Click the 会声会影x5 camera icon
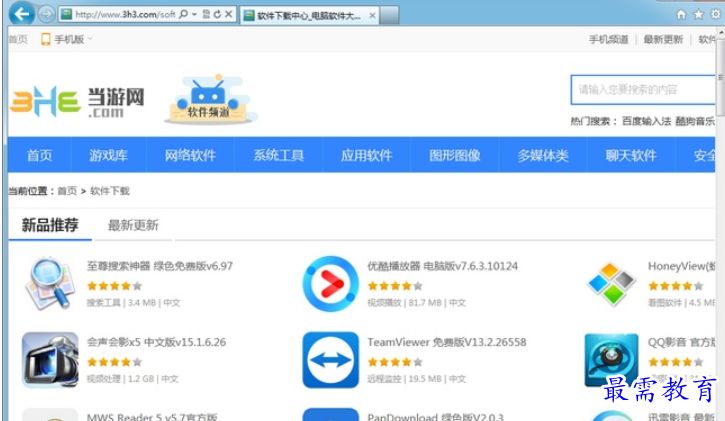725x421 pixels. point(50,360)
